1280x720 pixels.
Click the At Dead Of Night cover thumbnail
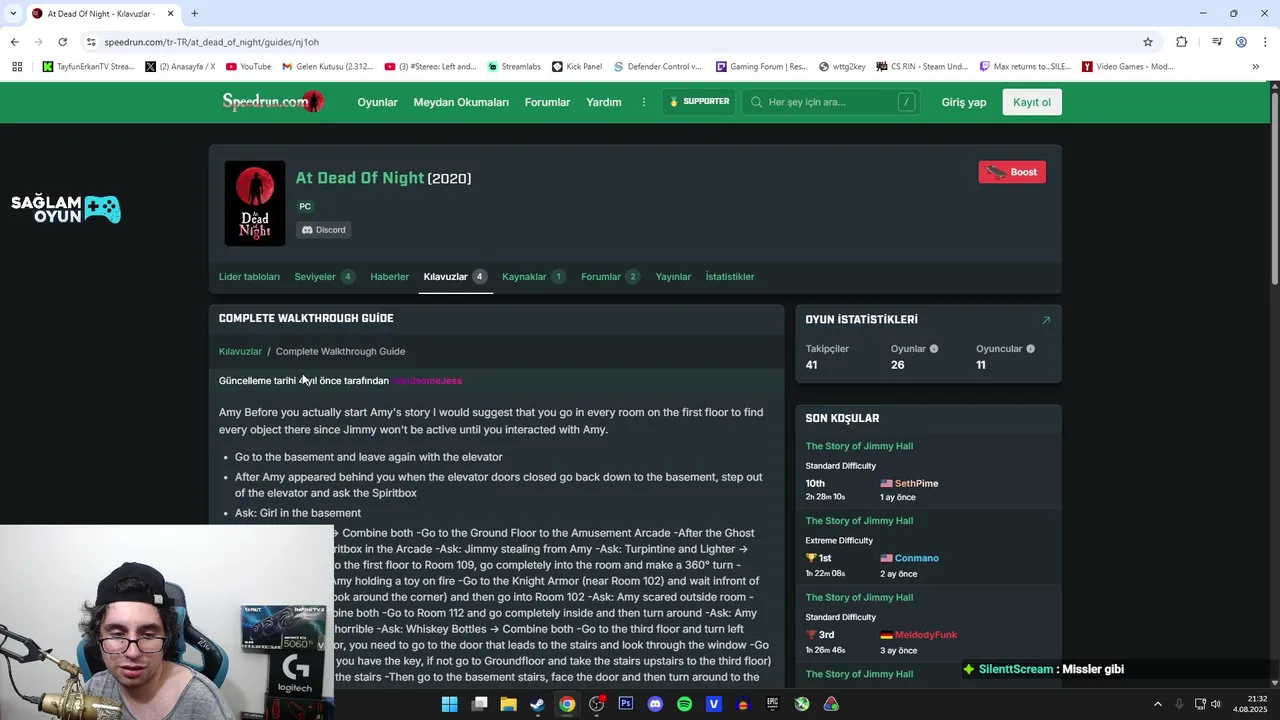pyautogui.click(x=255, y=203)
